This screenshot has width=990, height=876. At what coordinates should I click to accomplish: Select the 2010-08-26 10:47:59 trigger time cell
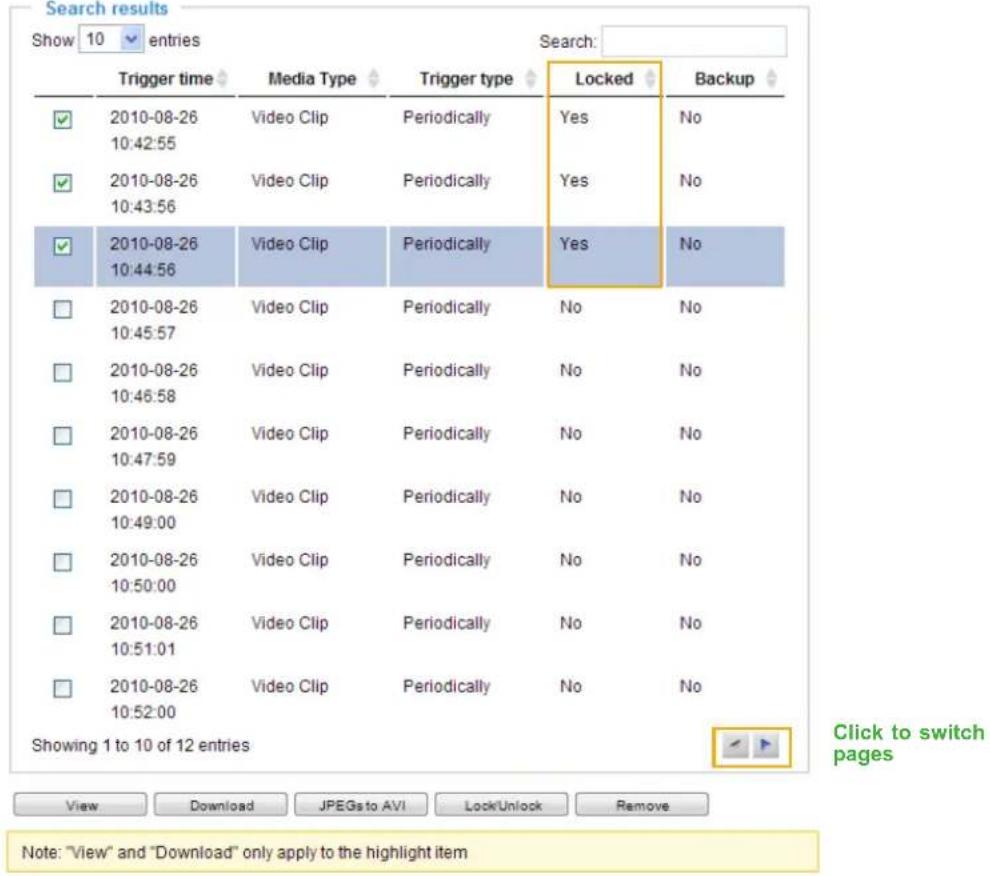click(153, 446)
